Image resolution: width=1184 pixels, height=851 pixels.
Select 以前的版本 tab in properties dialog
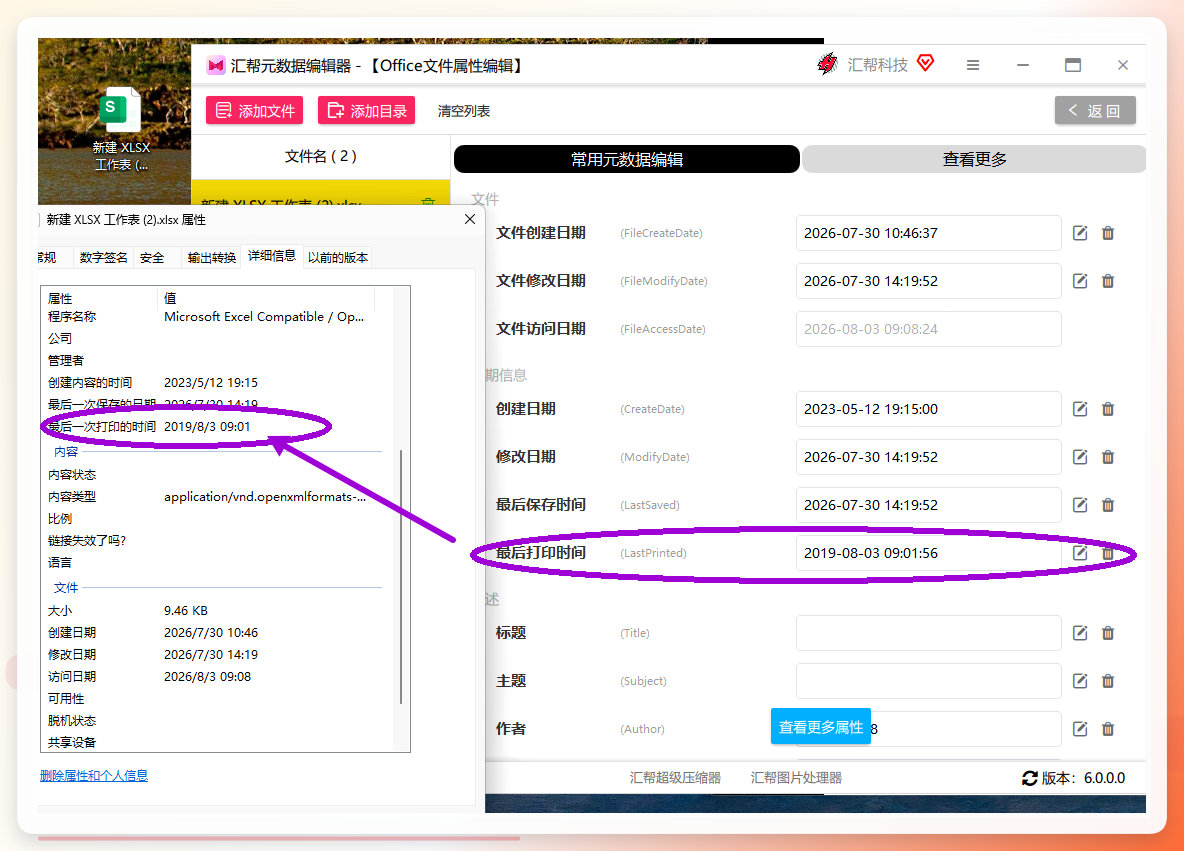pos(338,257)
